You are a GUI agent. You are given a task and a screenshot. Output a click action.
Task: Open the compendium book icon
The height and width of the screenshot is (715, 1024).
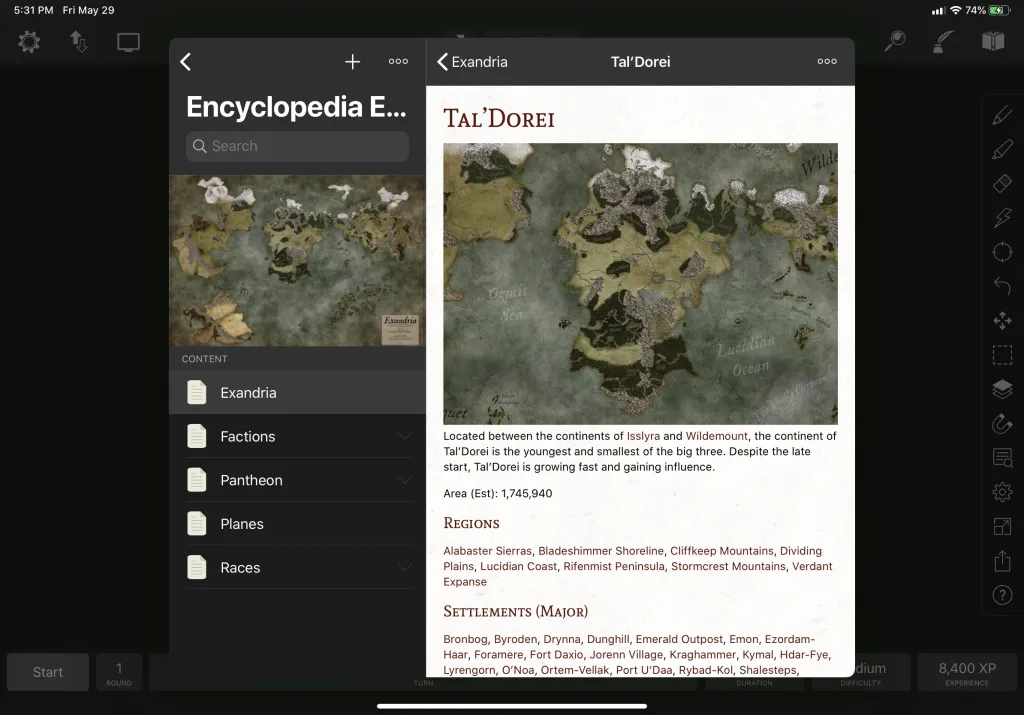tap(993, 41)
